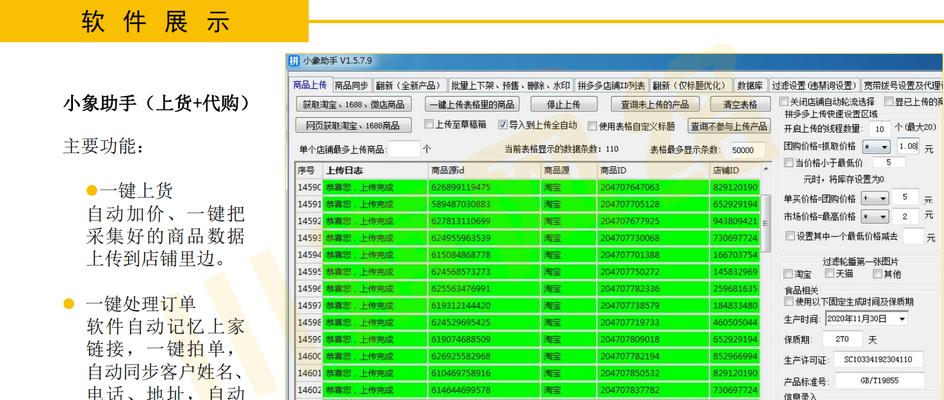944x400 pixels.
Task: Switch to 拼多多店铺ID列表 tab
Action: click(x=612, y=86)
